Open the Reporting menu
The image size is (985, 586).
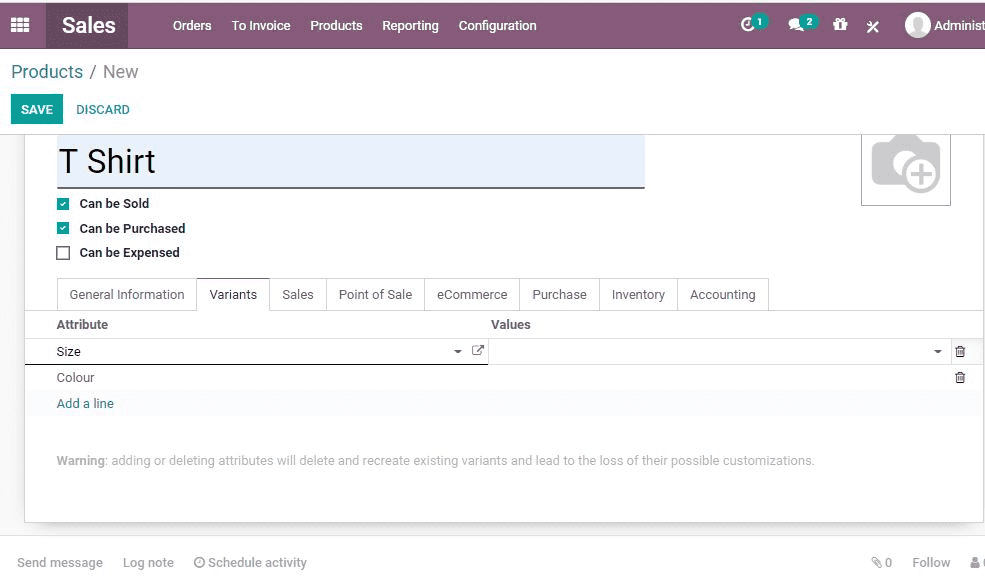410,26
